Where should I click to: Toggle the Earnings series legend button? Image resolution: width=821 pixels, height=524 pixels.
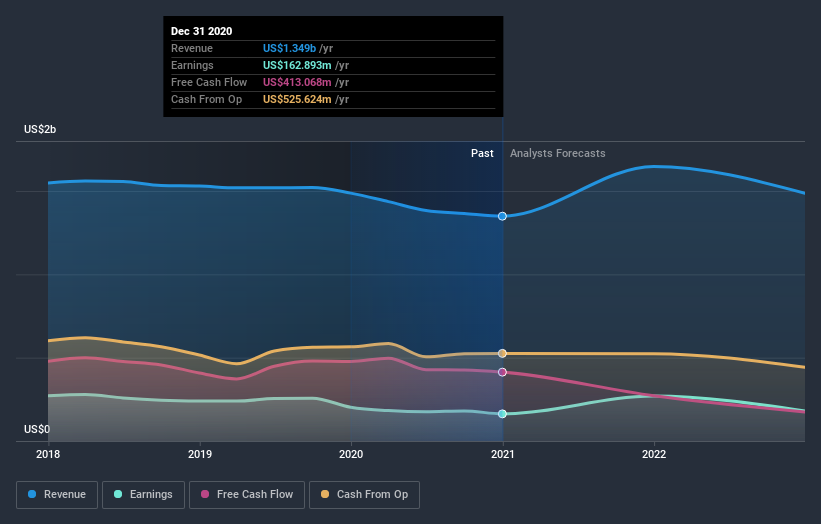tap(143, 495)
